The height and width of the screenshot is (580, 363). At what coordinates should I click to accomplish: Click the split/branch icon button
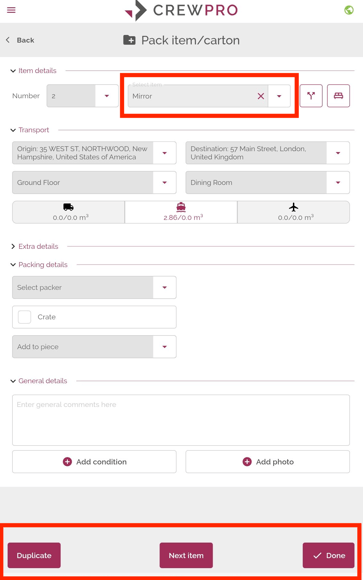point(311,96)
